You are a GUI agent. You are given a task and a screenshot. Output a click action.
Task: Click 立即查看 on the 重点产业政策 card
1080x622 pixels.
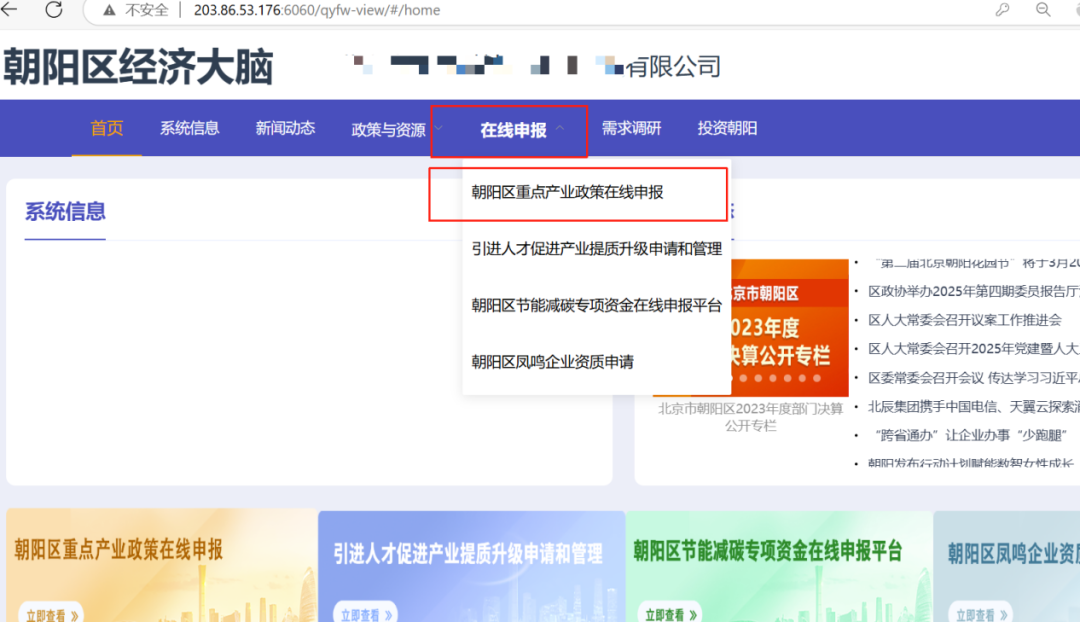pos(52,614)
